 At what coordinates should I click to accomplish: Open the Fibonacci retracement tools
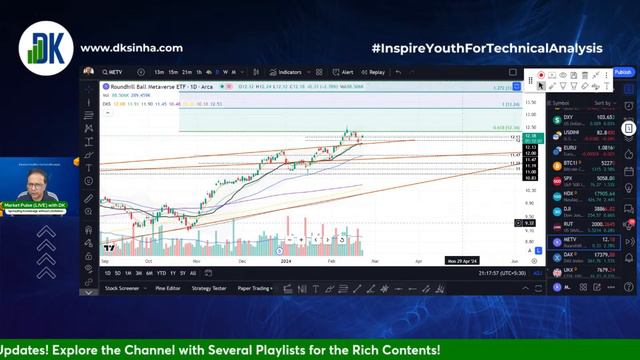click(x=89, y=115)
